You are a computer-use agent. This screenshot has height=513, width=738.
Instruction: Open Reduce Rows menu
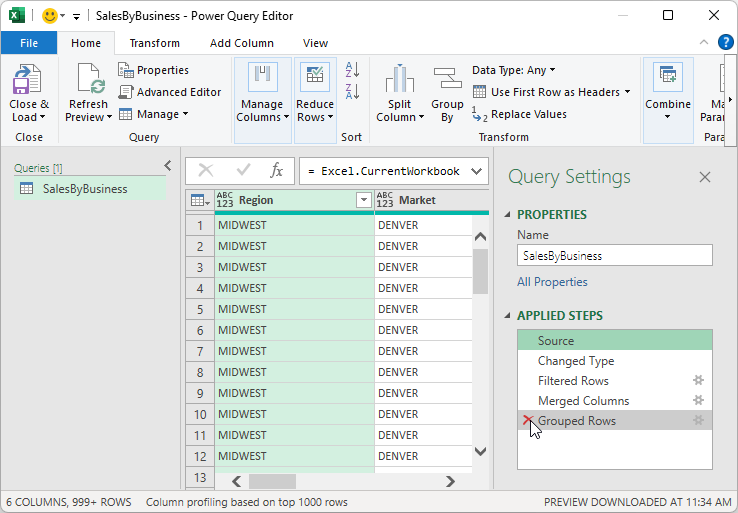coord(315,99)
